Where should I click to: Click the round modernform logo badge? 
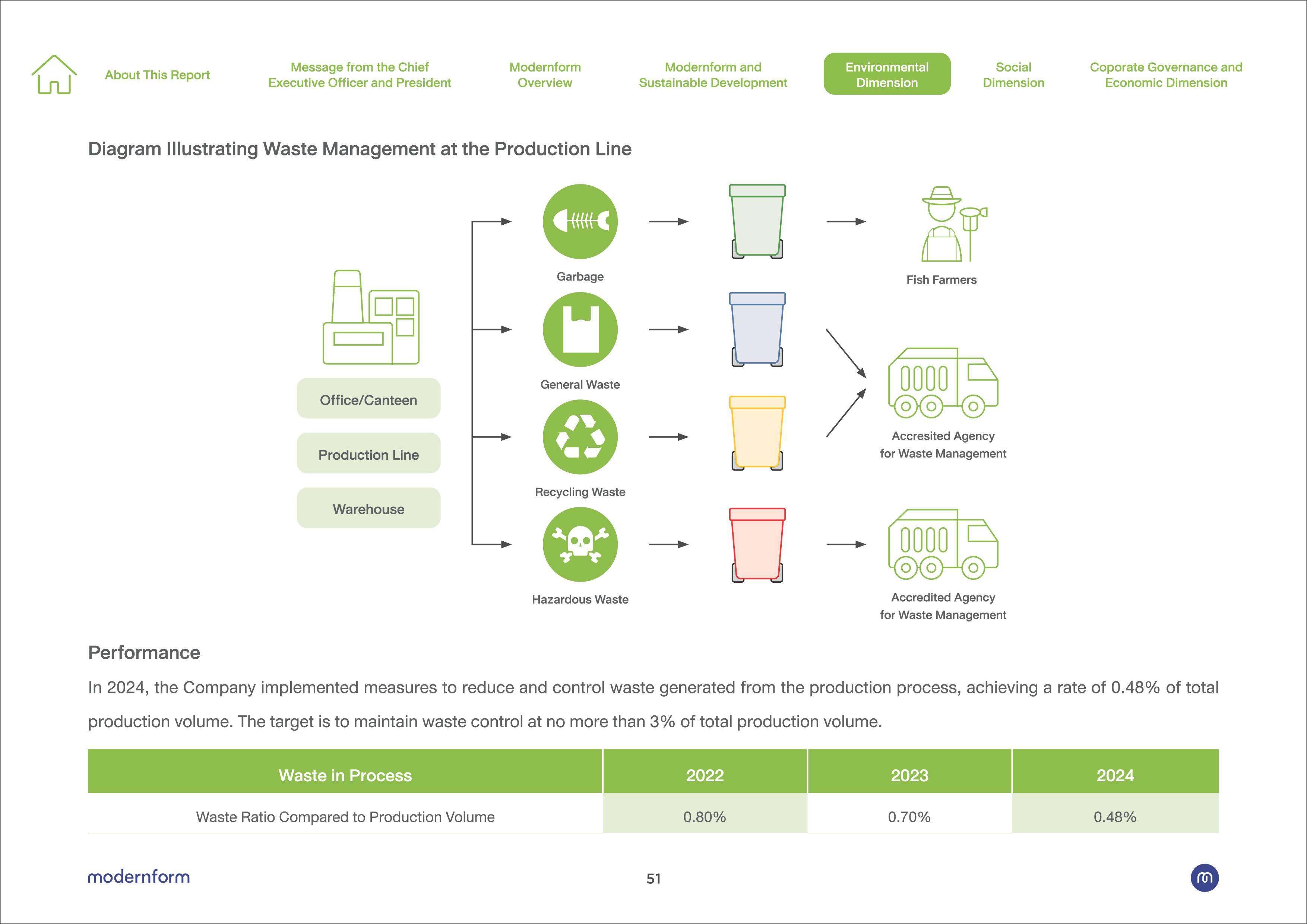point(1204,877)
